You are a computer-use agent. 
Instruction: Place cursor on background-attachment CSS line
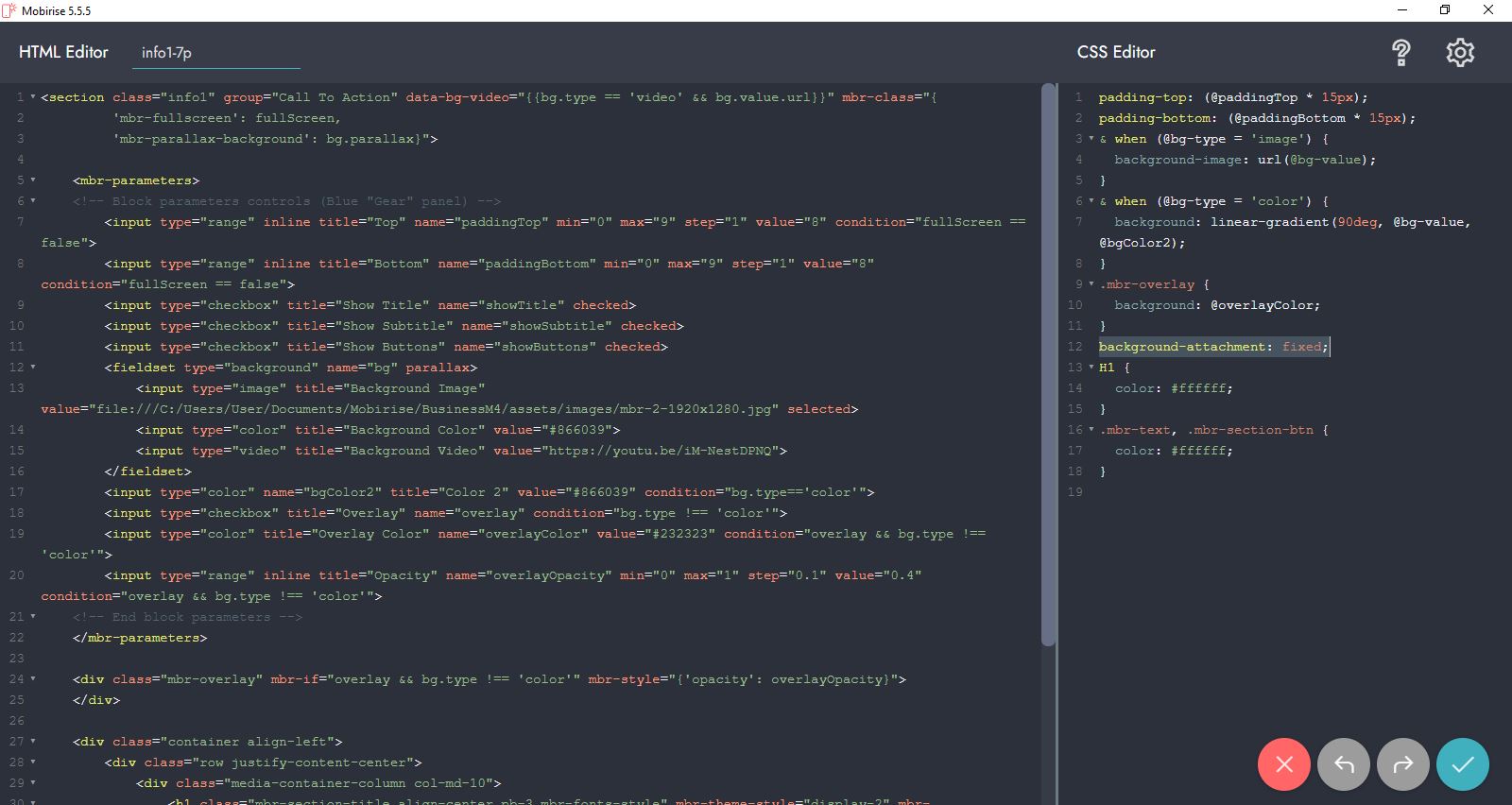1212,347
